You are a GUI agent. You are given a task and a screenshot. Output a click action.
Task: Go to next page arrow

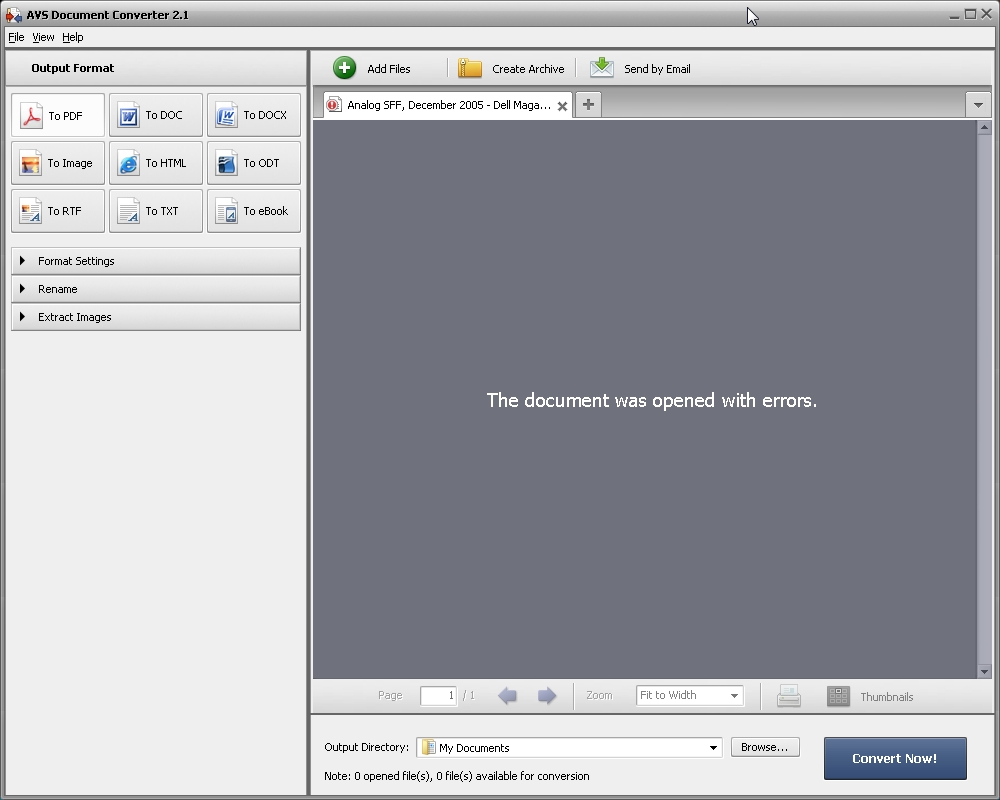click(x=547, y=695)
